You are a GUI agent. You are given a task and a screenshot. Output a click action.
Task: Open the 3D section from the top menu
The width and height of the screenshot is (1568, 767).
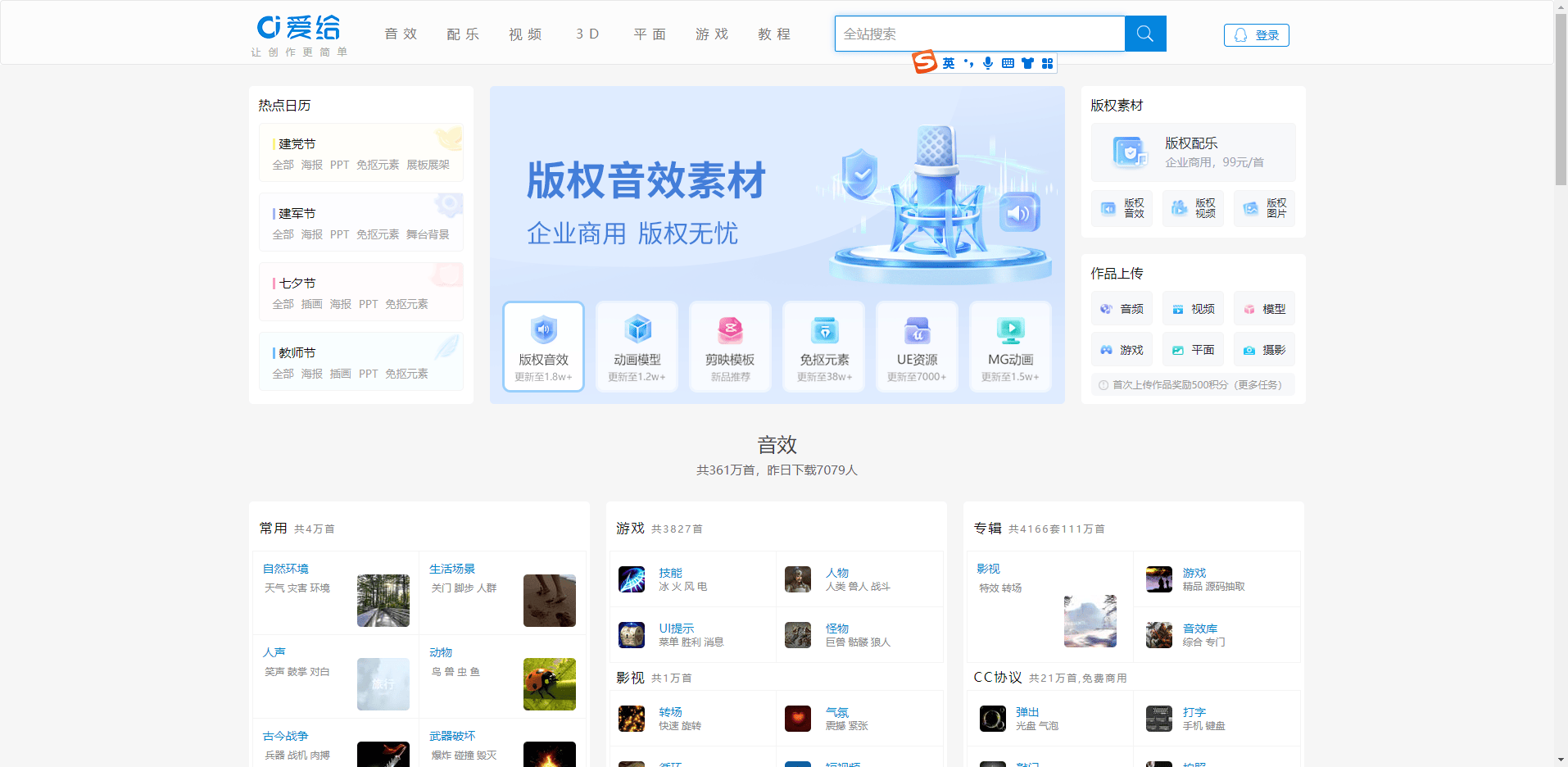pyautogui.click(x=587, y=34)
